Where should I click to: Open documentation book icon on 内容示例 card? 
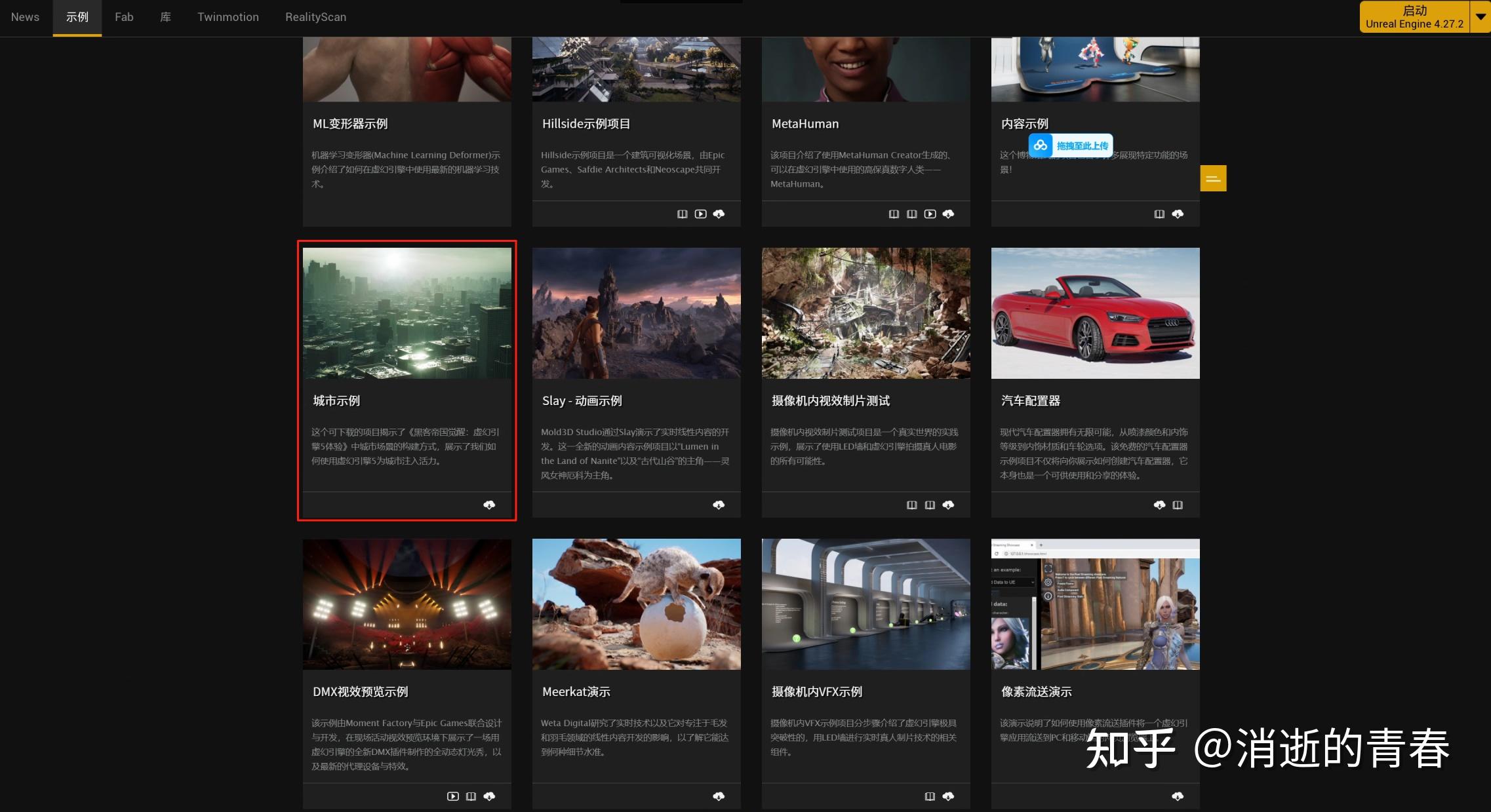pyautogui.click(x=1159, y=214)
